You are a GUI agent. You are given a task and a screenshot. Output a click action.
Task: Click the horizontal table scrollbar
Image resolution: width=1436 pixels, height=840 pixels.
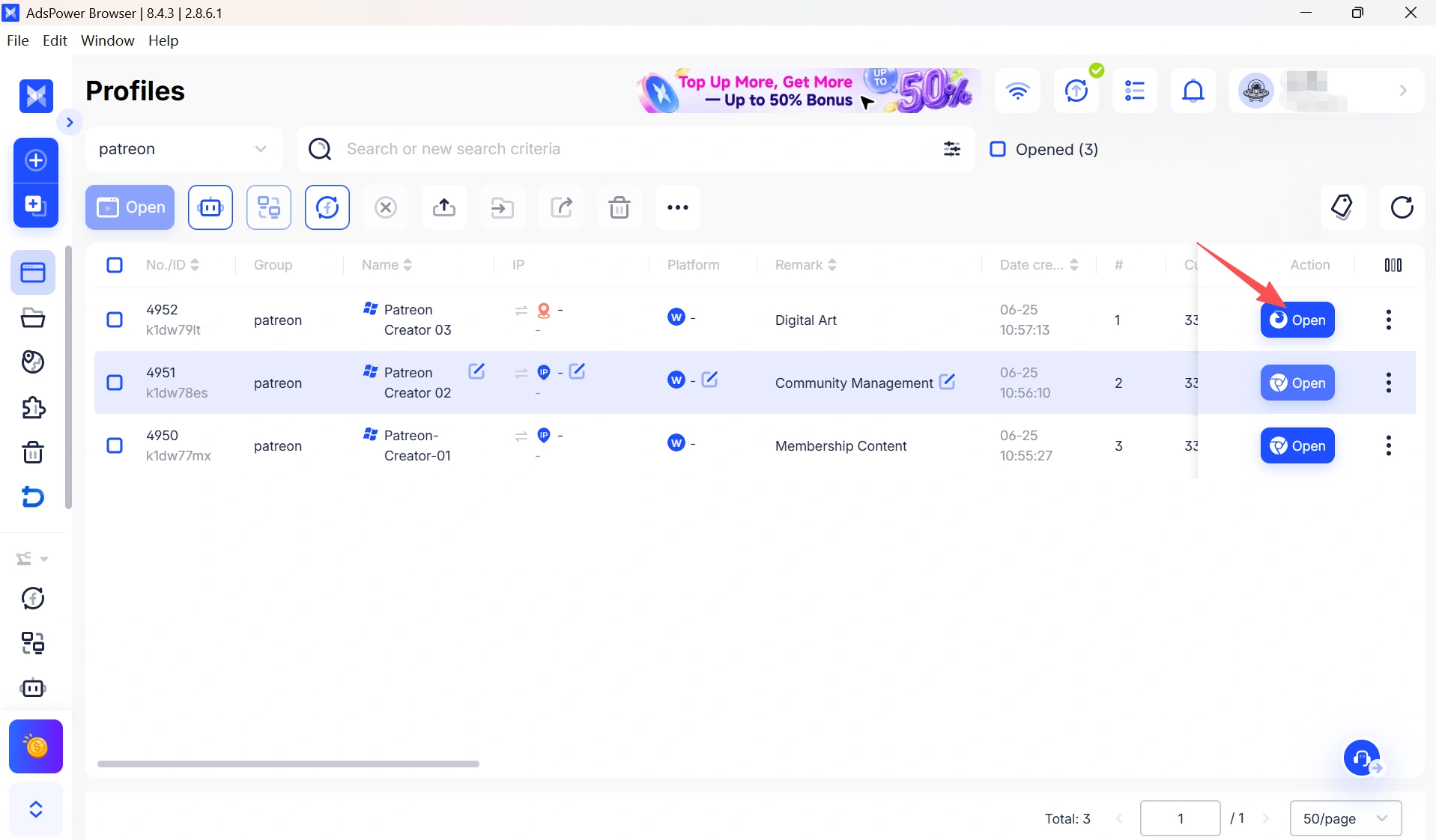tap(288, 764)
